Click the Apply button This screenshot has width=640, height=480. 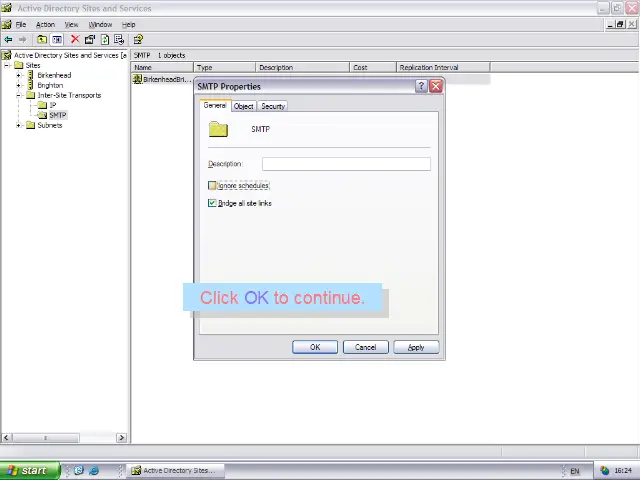tap(415, 347)
